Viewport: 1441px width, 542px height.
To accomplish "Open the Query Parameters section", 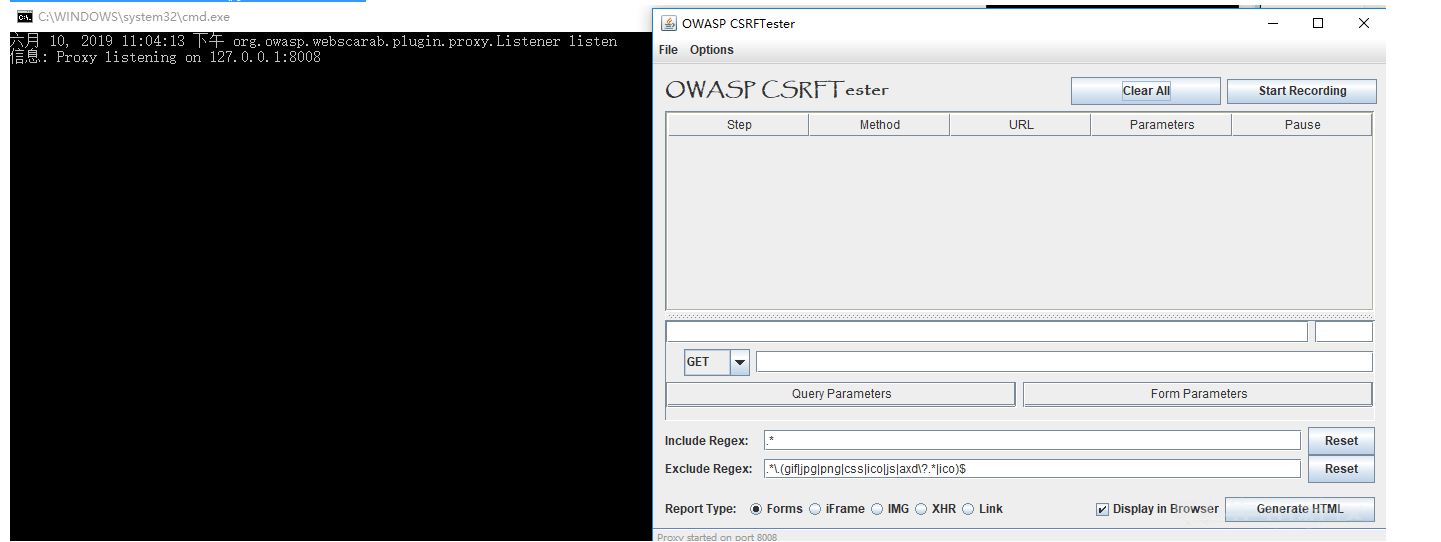I will coord(841,394).
